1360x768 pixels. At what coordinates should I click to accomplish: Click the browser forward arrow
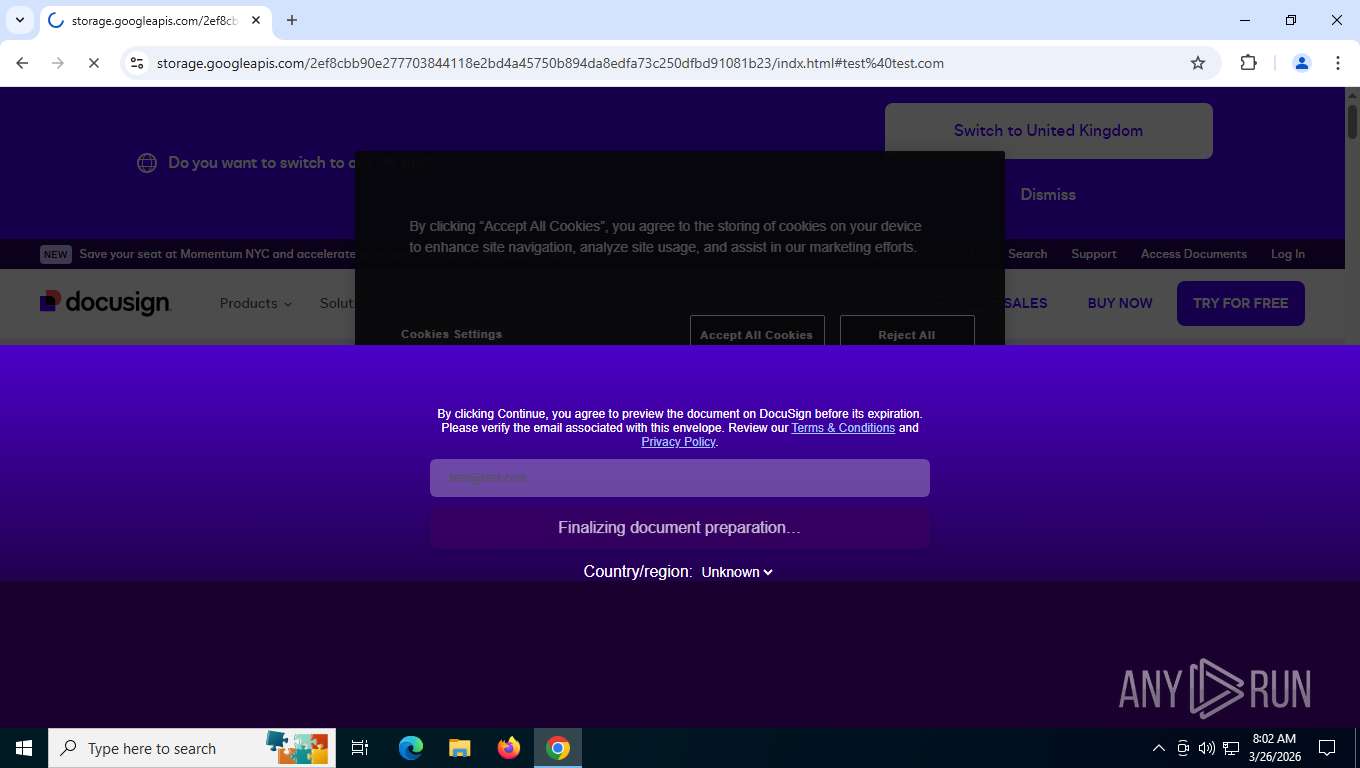pos(58,63)
